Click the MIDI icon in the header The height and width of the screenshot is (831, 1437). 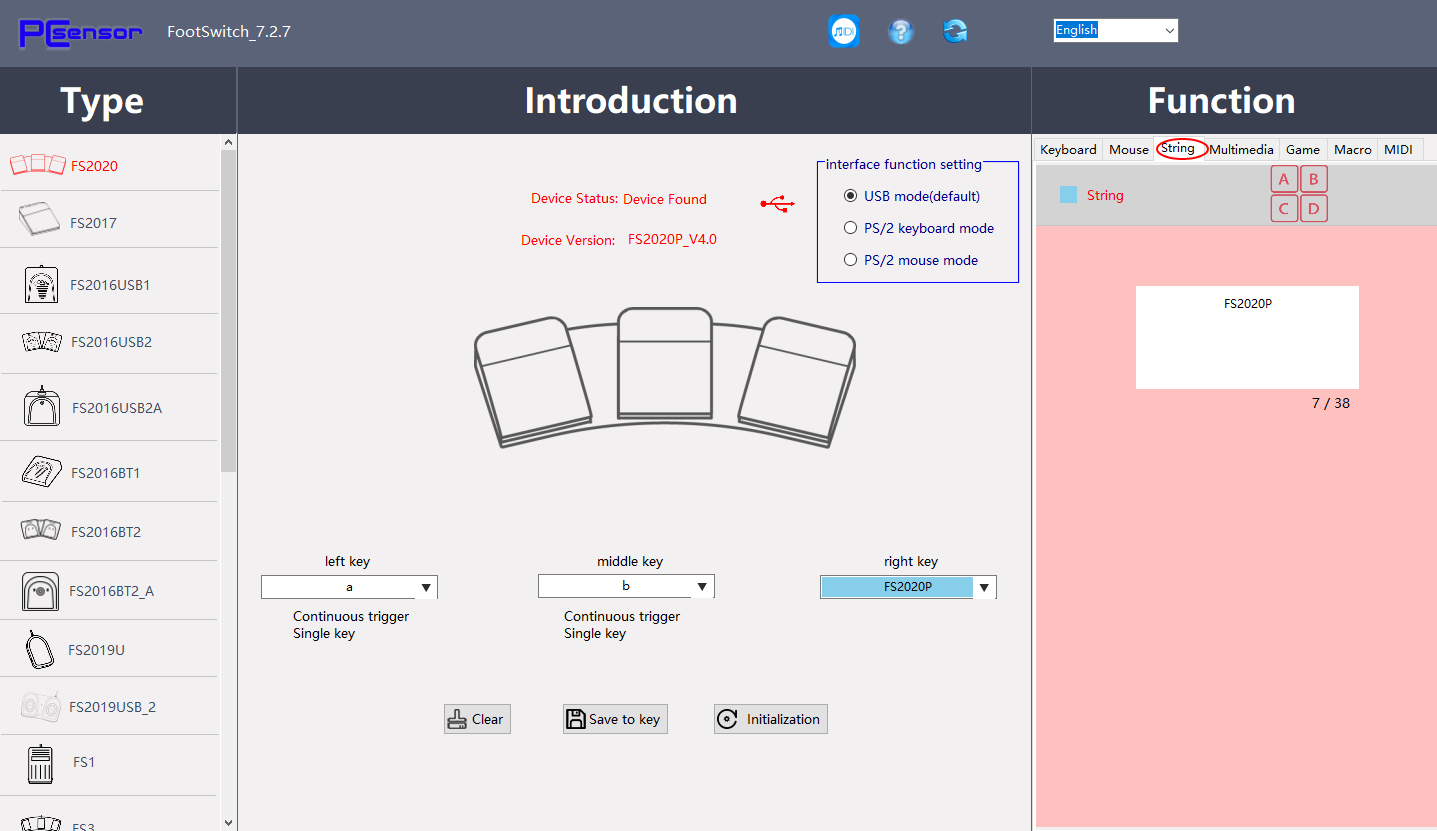(844, 31)
